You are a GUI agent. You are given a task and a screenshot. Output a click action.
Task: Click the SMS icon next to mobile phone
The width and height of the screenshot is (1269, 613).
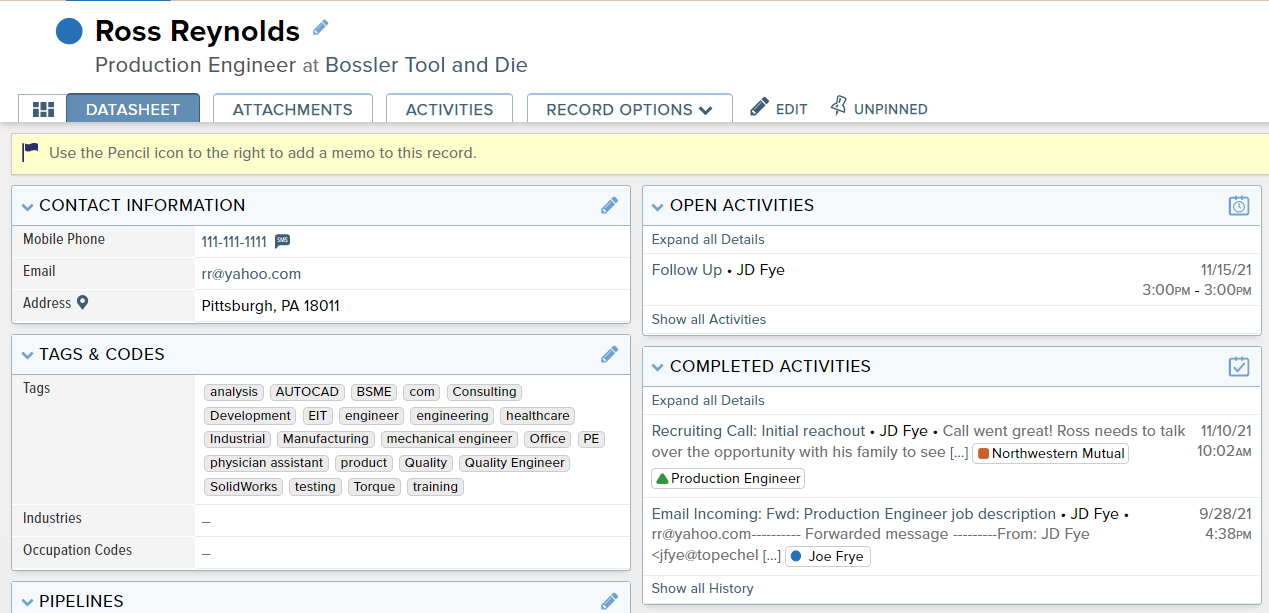pos(283,241)
